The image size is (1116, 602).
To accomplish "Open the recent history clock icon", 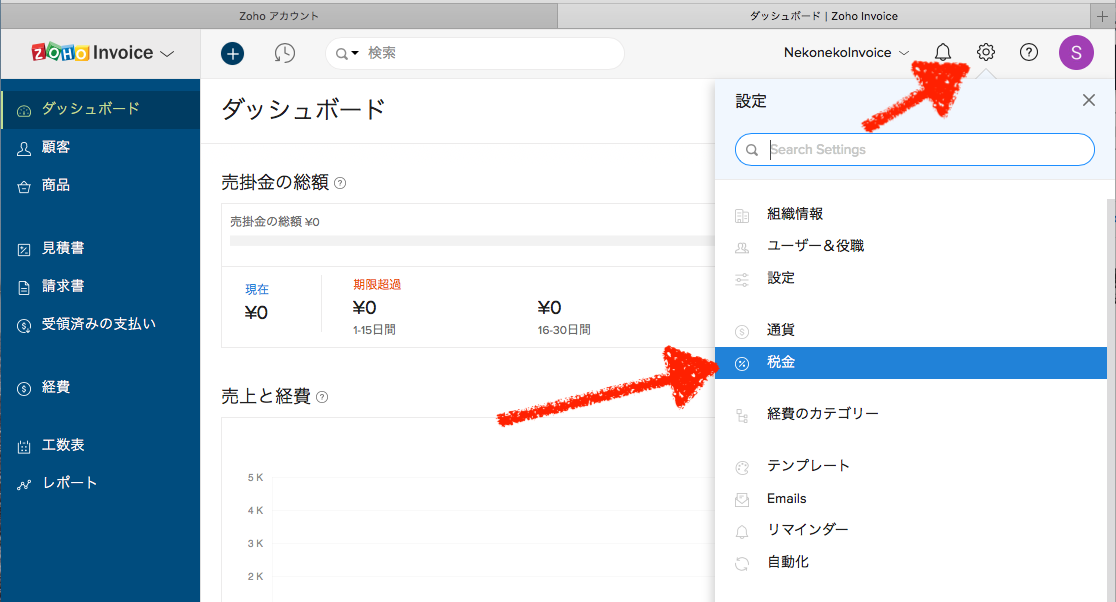I will tap(285, 54).
